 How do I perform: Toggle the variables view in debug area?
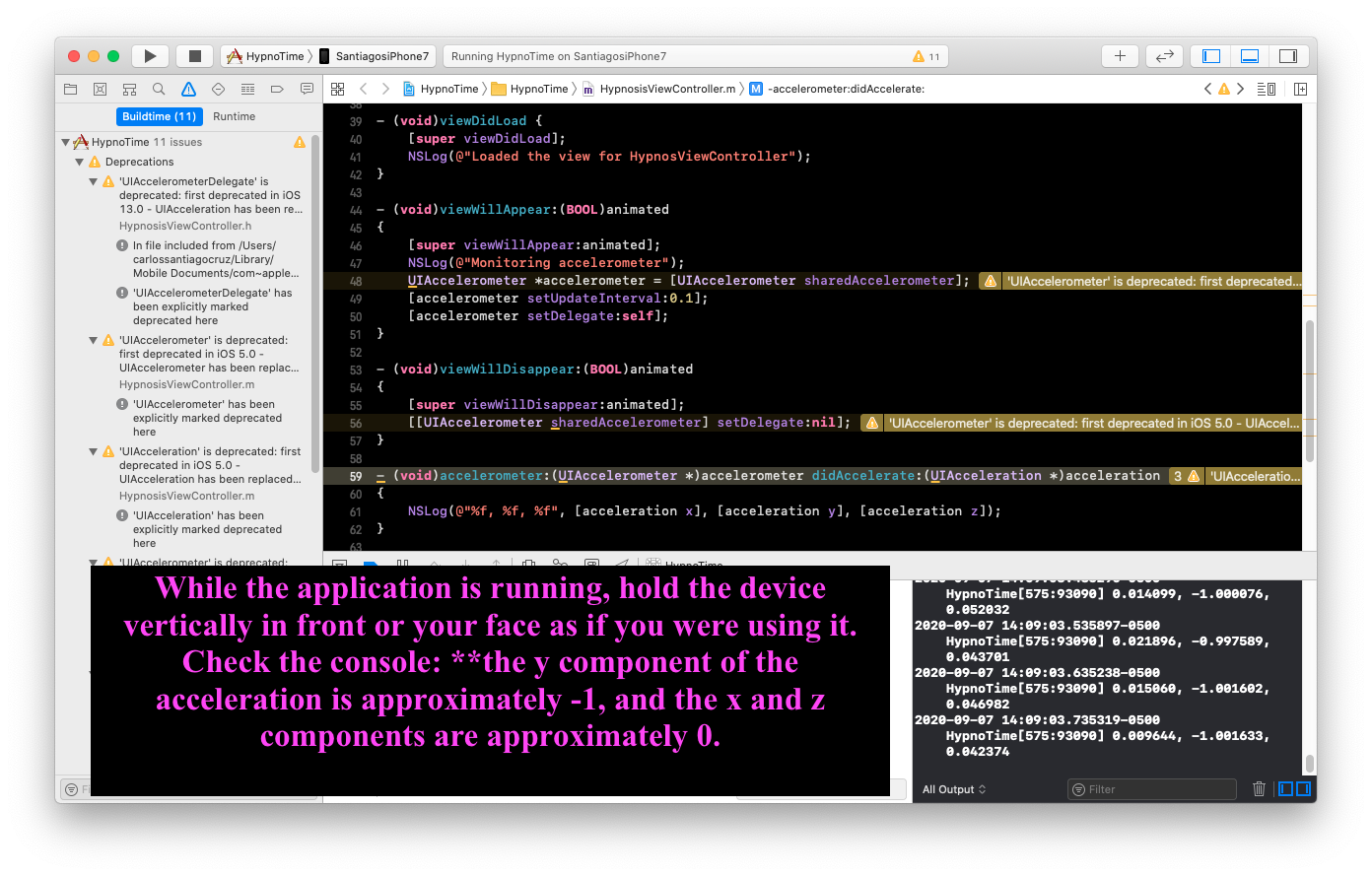(1285, 788)
